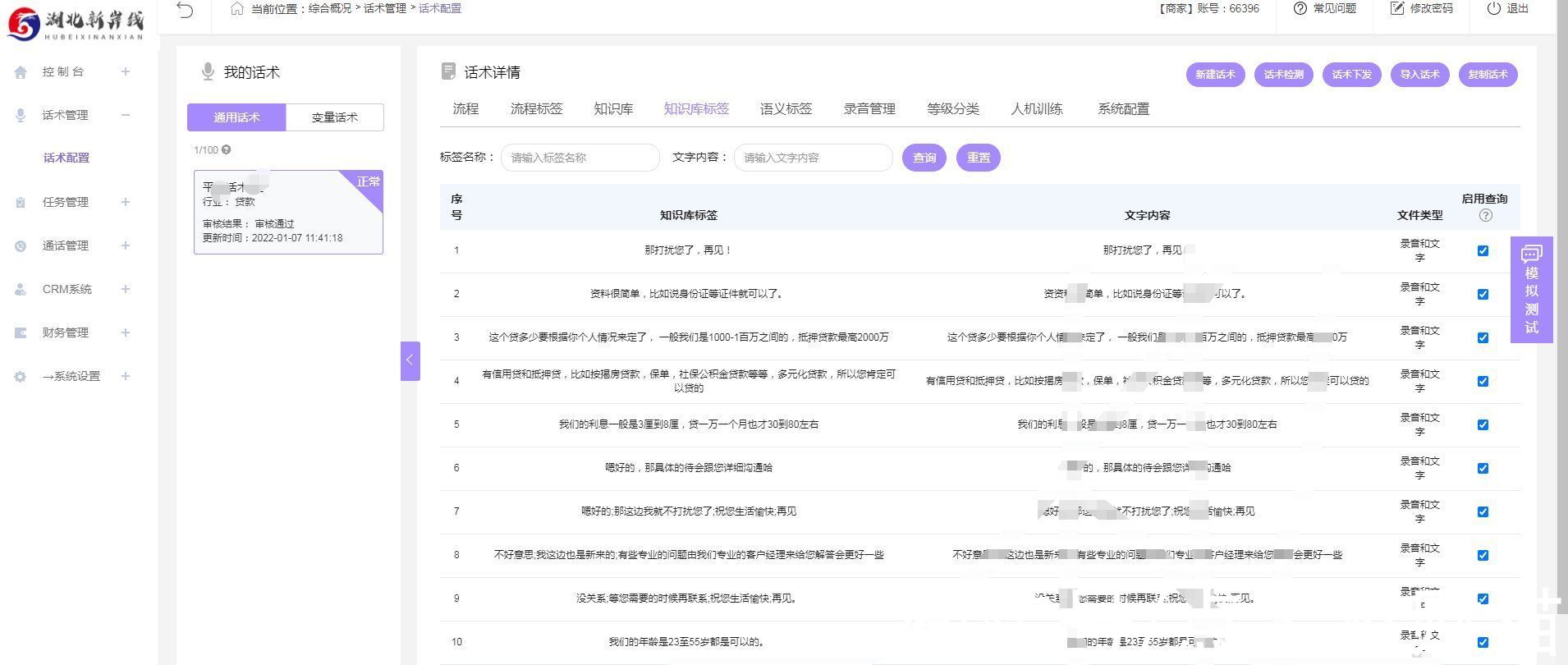Click the 财务管理 sidebar icon
Image resolution: width=1568 pixels, height=665 pixels.
[x=21, y=333]
